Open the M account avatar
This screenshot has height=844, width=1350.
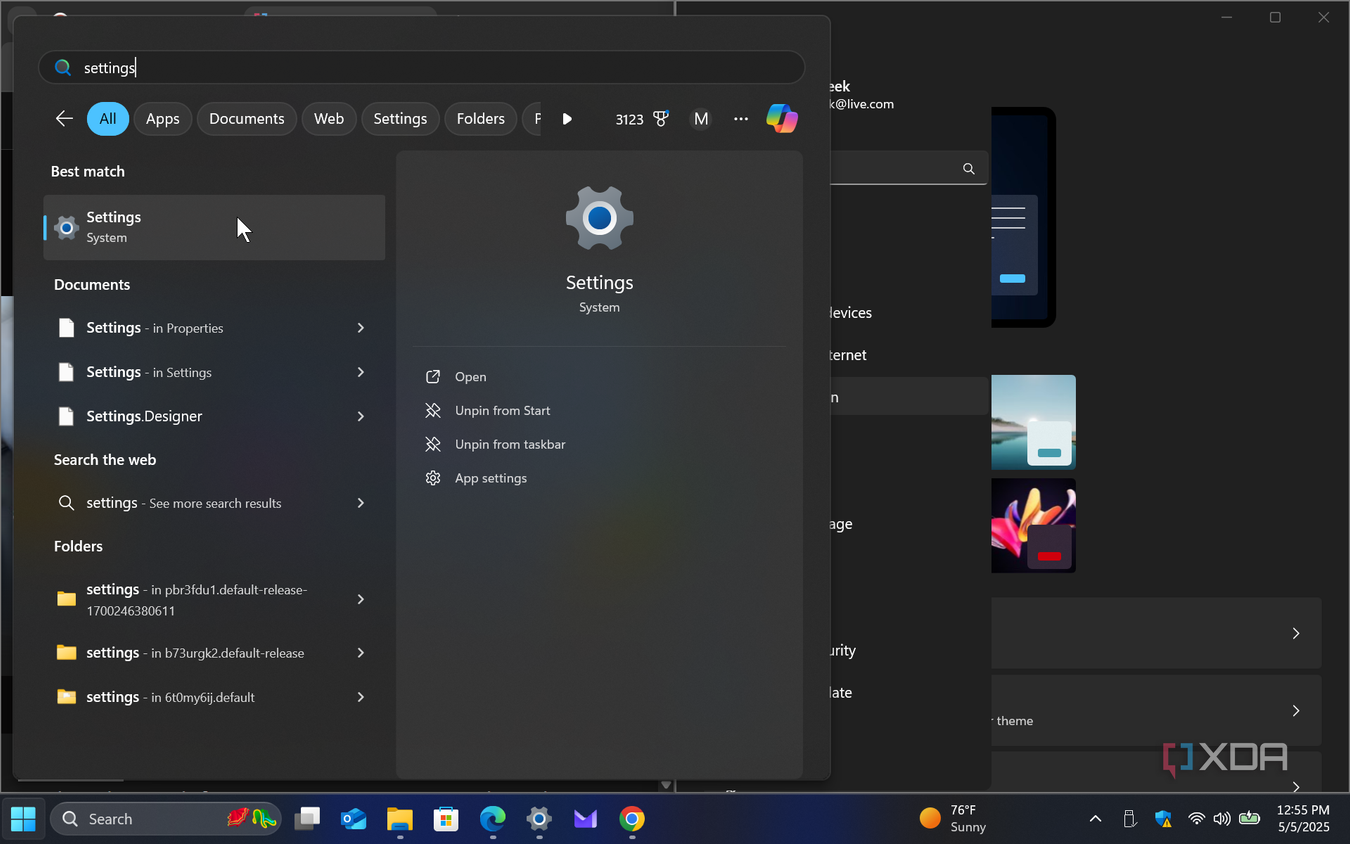(x=701, y=119)
